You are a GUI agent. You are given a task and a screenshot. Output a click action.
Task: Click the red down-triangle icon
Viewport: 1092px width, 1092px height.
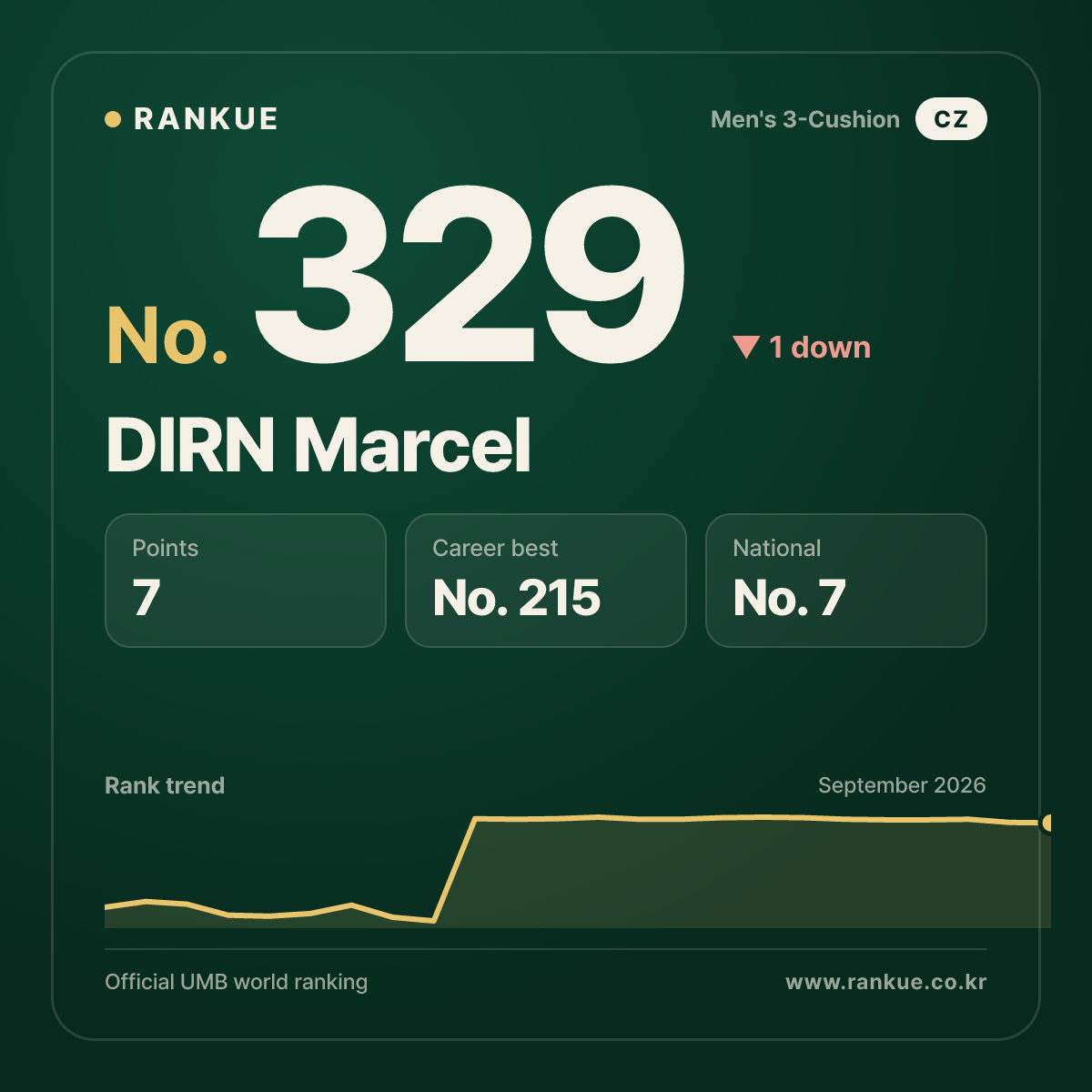click(x=746, y=347)
